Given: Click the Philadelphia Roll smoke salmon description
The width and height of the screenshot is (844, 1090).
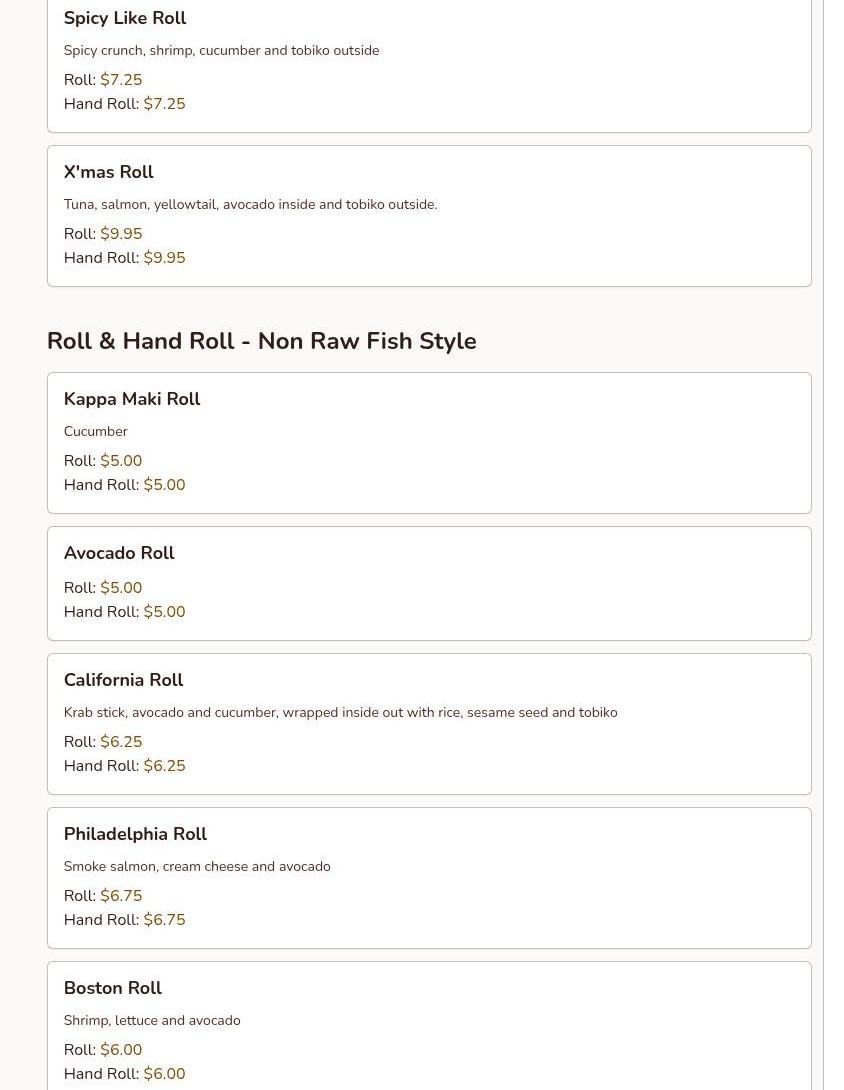Looking at the screenshot, I should click(196, 867).
